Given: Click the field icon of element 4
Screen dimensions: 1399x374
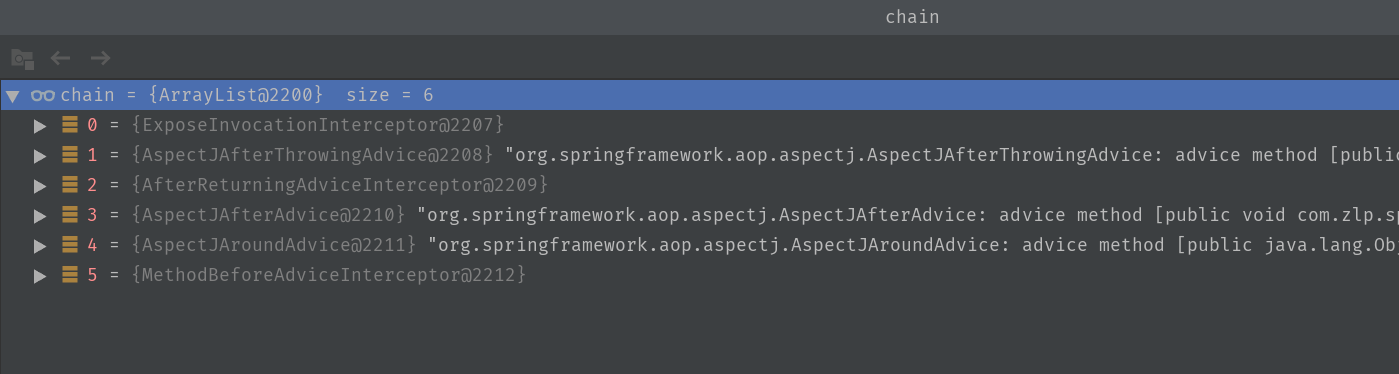Looking at the screenshot, I should coord(70,245).
